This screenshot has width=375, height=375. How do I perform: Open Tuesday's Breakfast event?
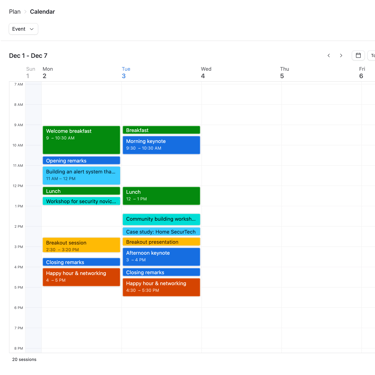click(161, 130)
